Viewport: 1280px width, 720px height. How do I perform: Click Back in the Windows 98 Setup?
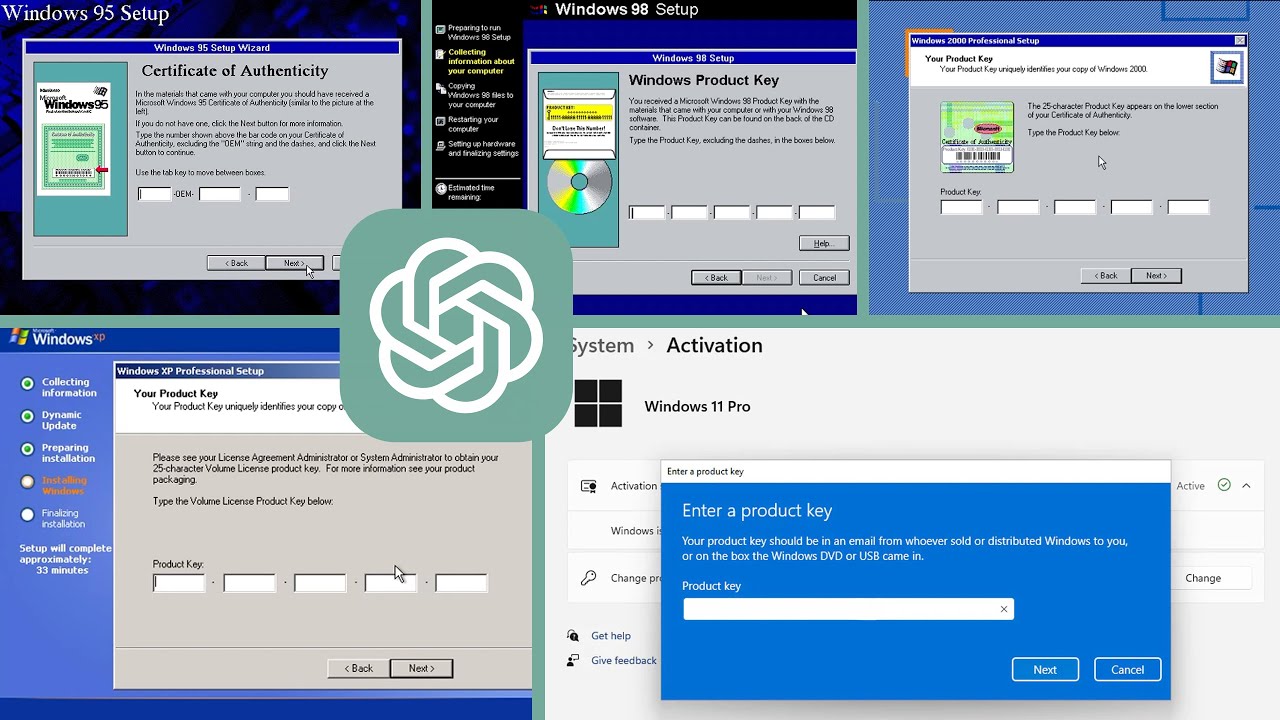716,277
